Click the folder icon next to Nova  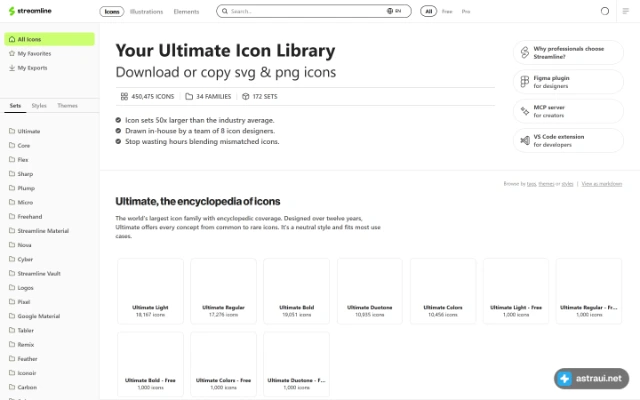pos(12,244)
